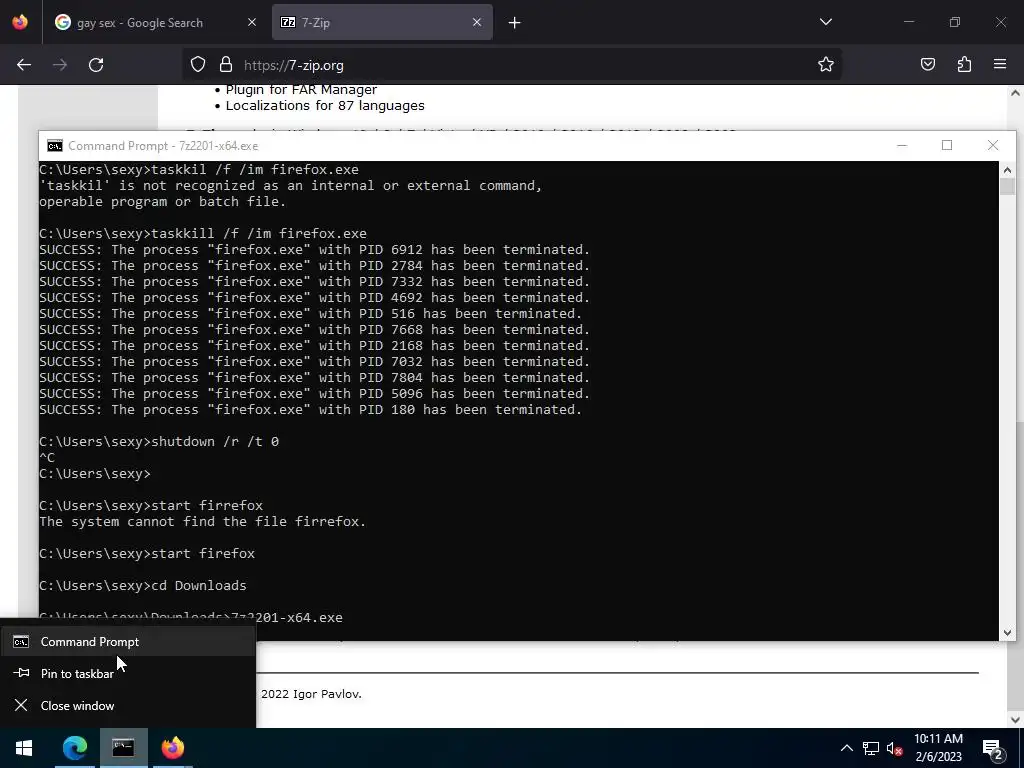Open the Windows Start menu
The image size is (1024, 768).
click(x=24, y=748)
